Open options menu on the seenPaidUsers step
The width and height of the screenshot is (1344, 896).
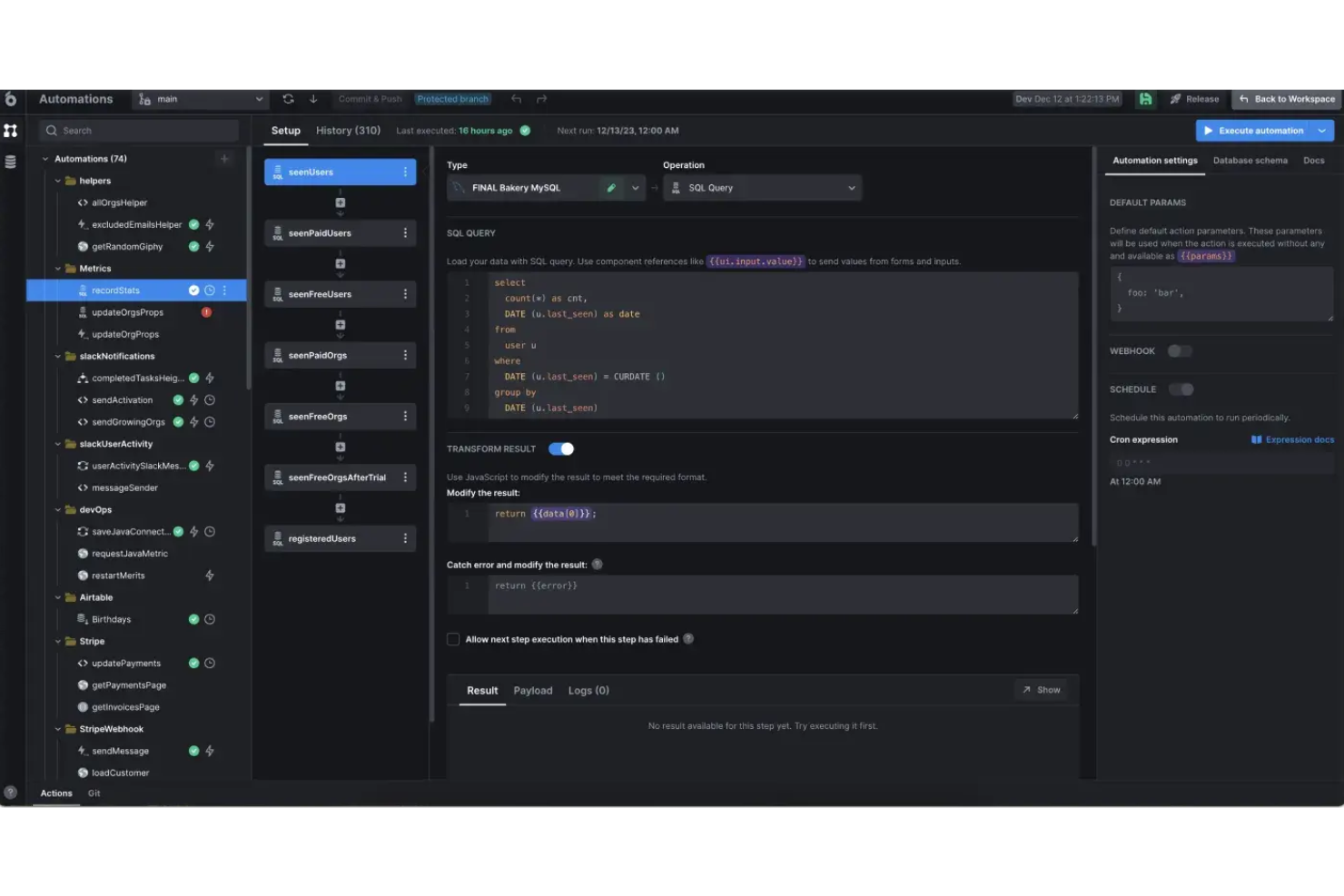[405, 232]
